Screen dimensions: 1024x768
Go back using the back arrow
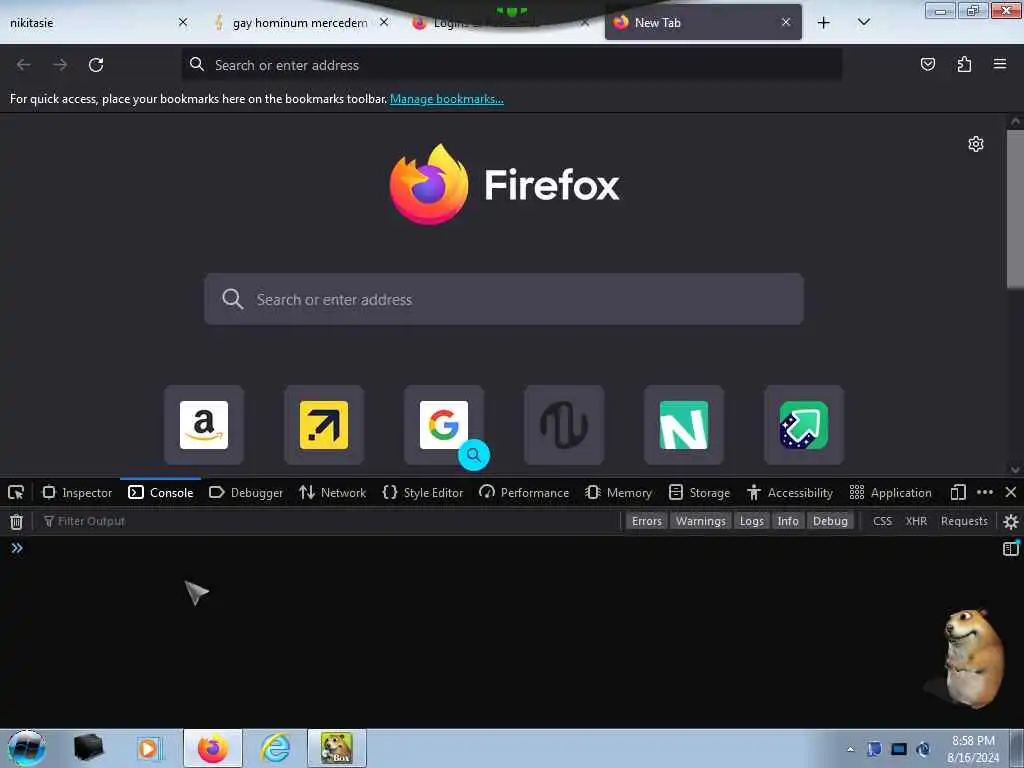(x=24, y=65)
